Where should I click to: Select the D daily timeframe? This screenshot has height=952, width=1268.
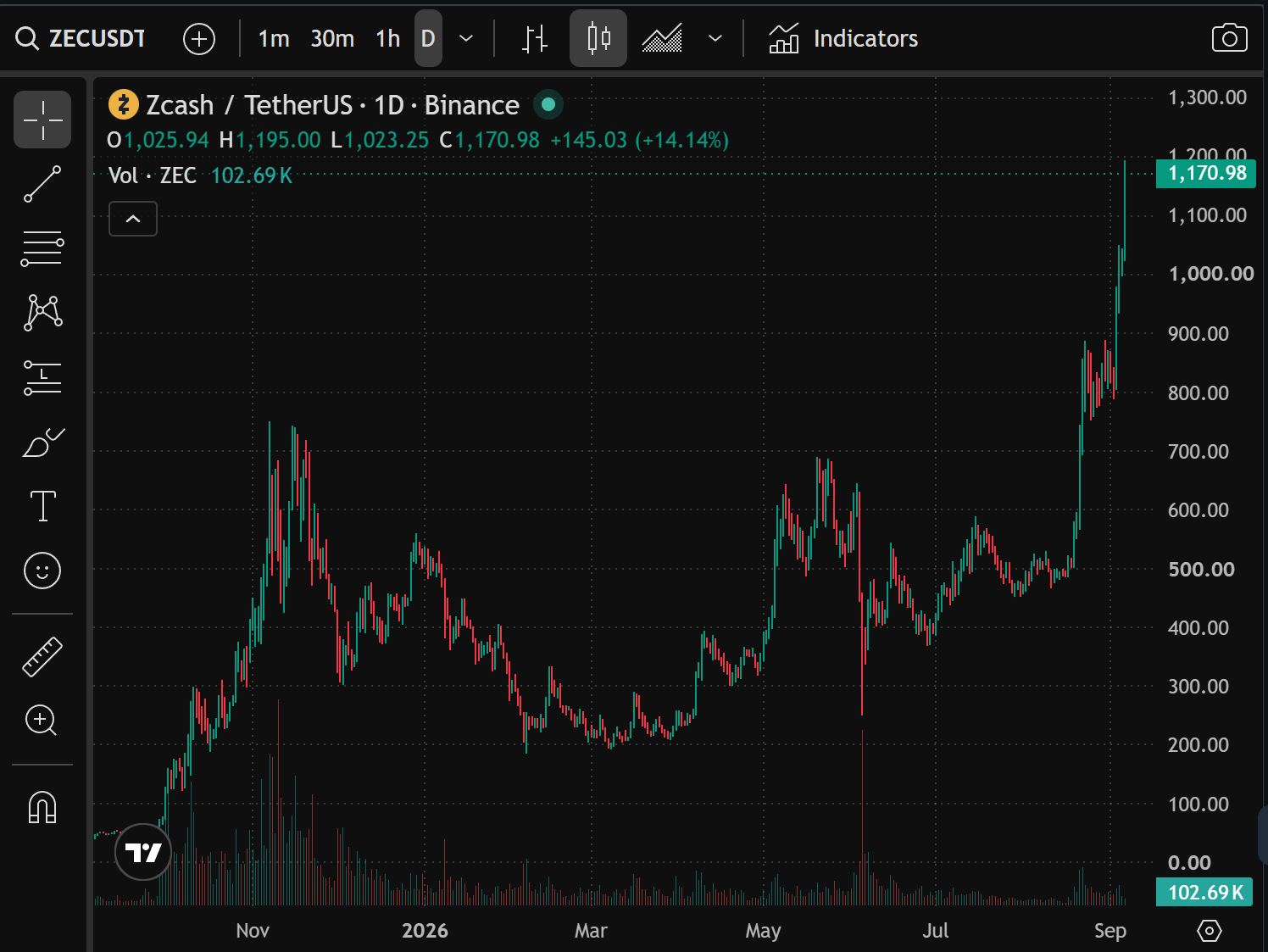[x=428, y=39]
